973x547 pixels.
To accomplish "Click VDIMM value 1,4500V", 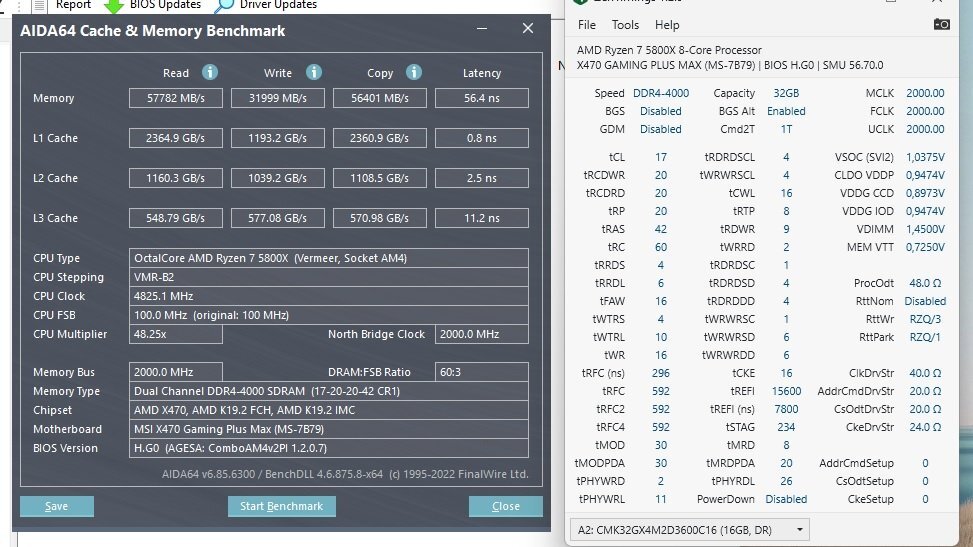I will tap(925, 229).
